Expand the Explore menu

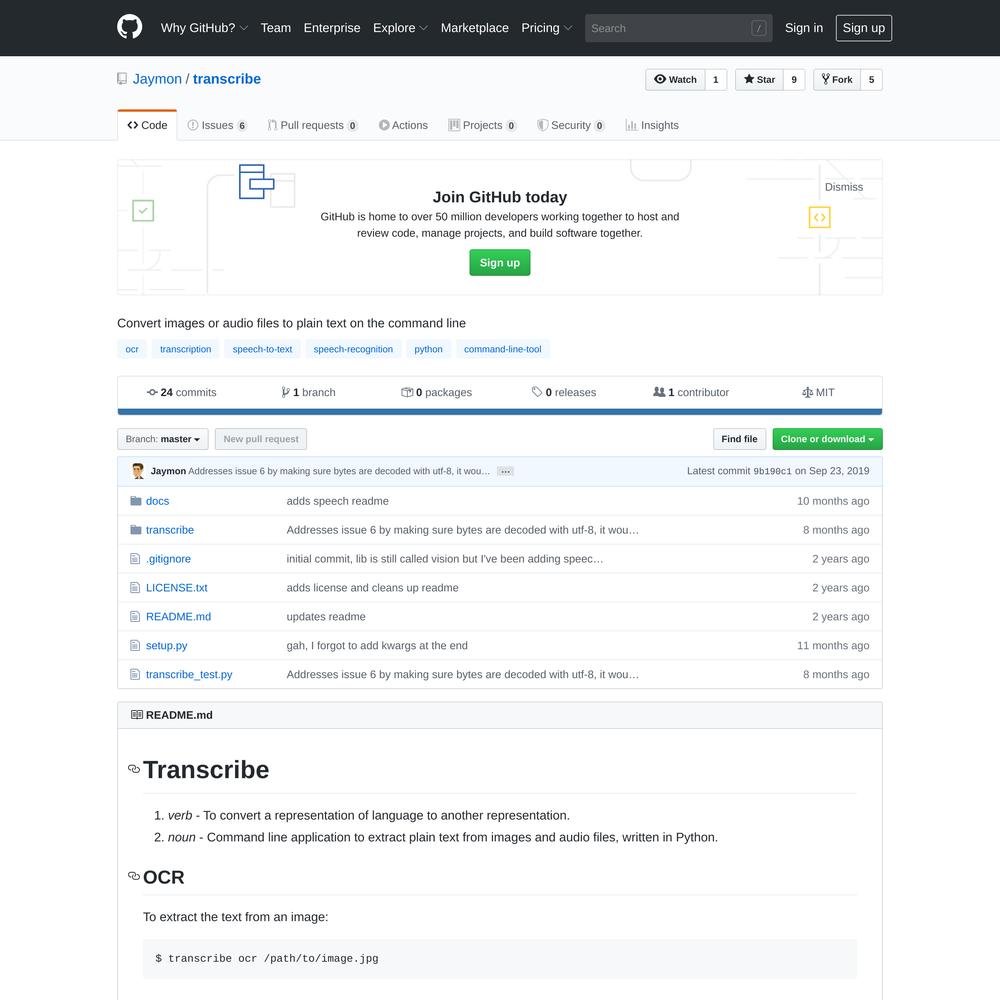click(401, 28)
